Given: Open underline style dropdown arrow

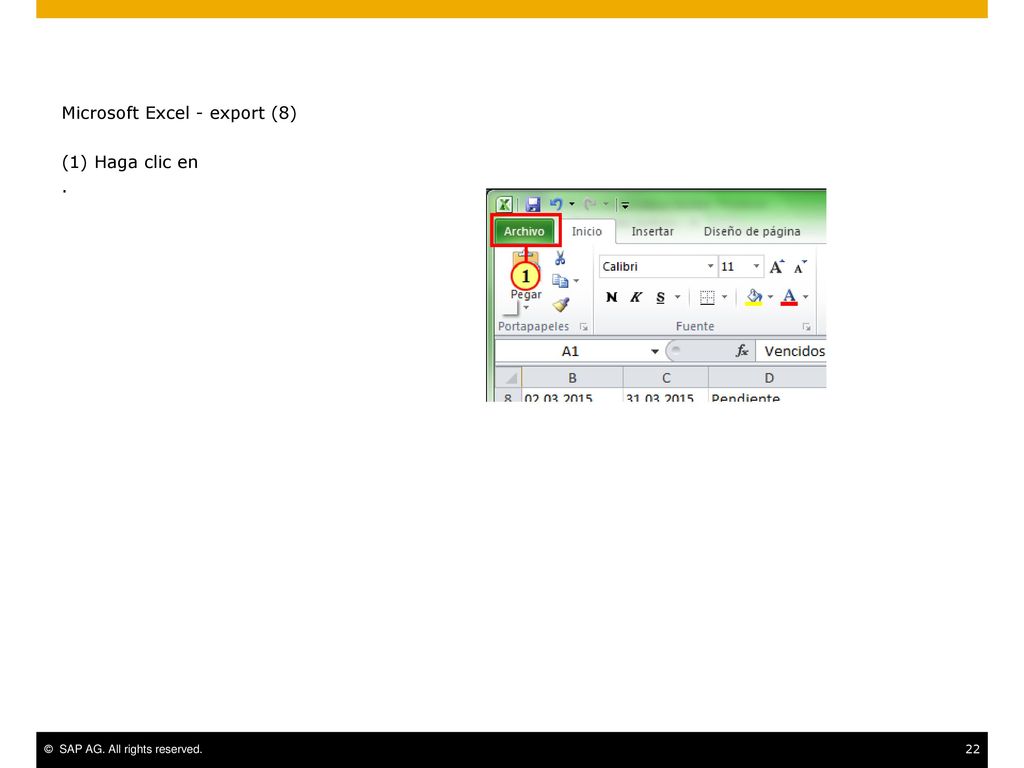Looking at the screenshot, I should (x=677, y=297).
